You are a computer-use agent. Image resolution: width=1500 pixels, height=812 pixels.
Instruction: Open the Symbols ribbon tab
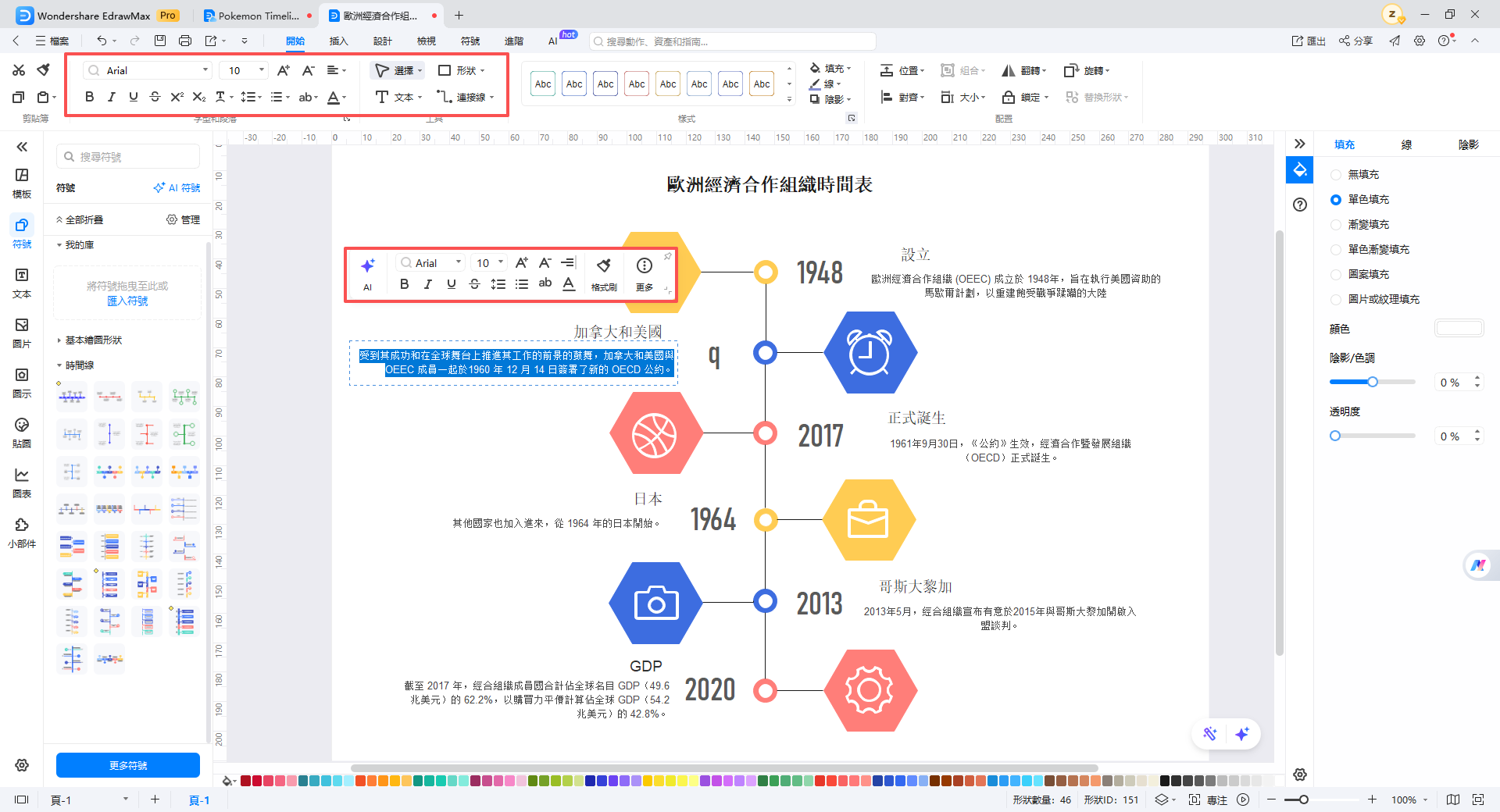[470, 41]
